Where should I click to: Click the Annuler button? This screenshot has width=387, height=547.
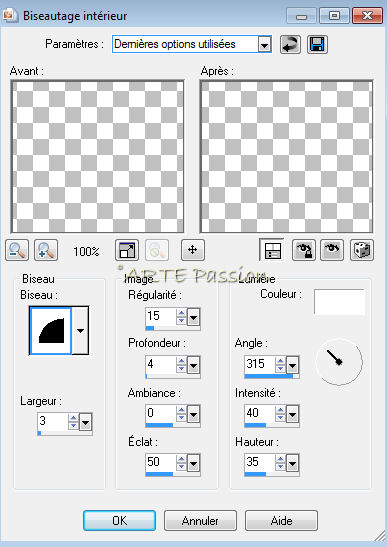point(200,520)
